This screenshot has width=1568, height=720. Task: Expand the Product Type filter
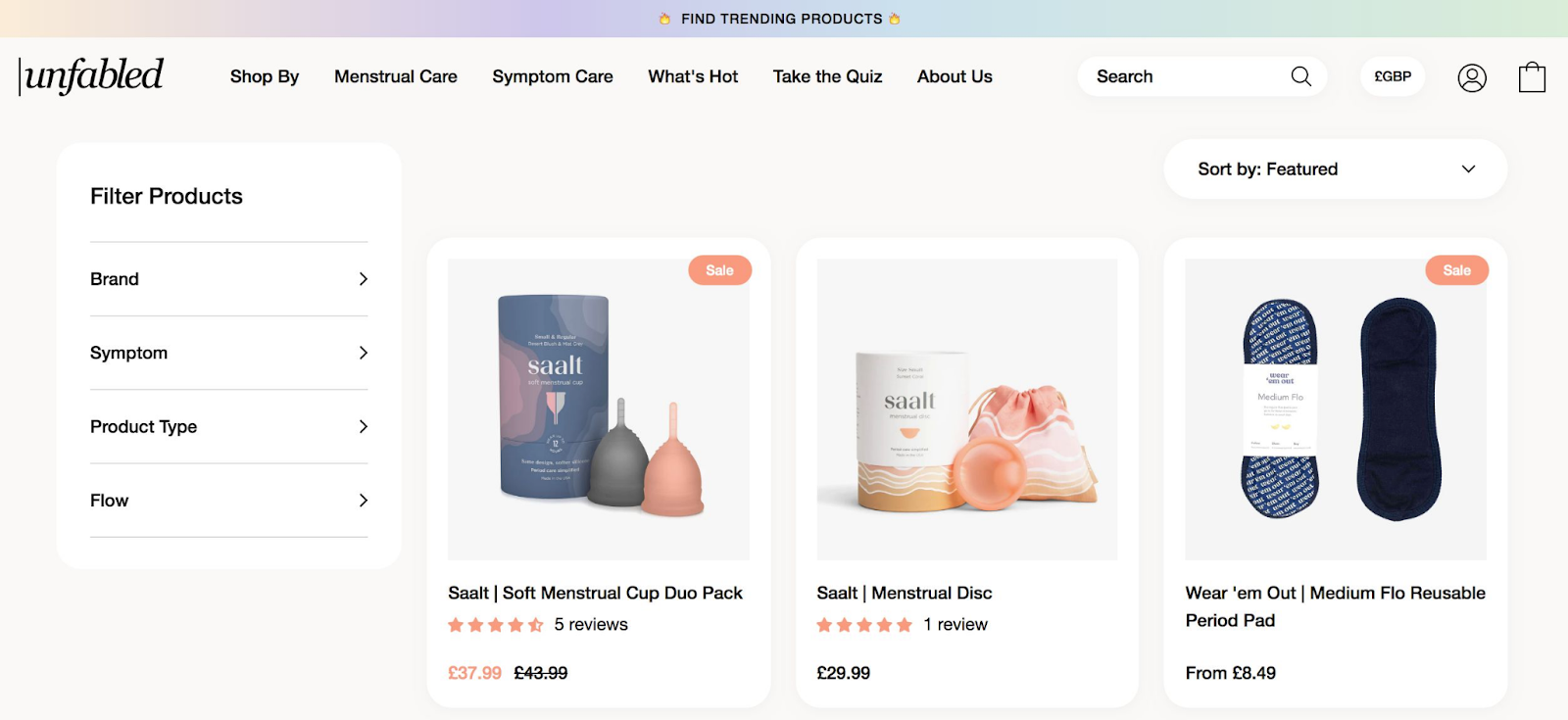[x=227, y=427]
